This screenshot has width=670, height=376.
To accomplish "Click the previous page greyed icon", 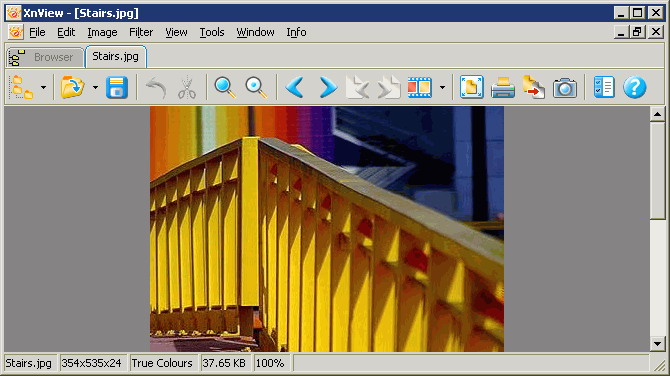I will [357, 87].
